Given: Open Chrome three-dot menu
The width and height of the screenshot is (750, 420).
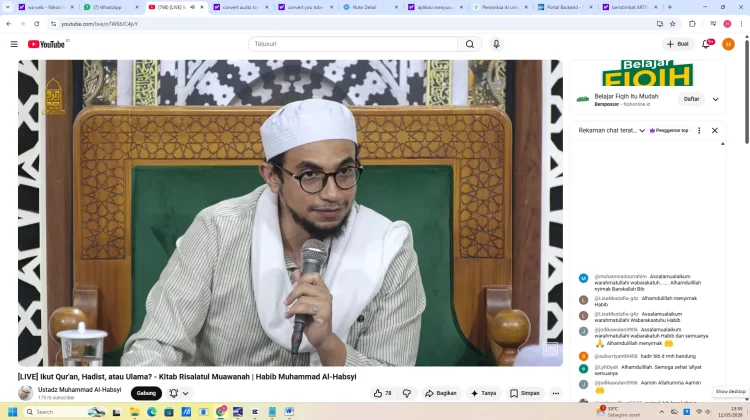Looking at the screenshot, I should pyautogui.click(x=741, y=23).
